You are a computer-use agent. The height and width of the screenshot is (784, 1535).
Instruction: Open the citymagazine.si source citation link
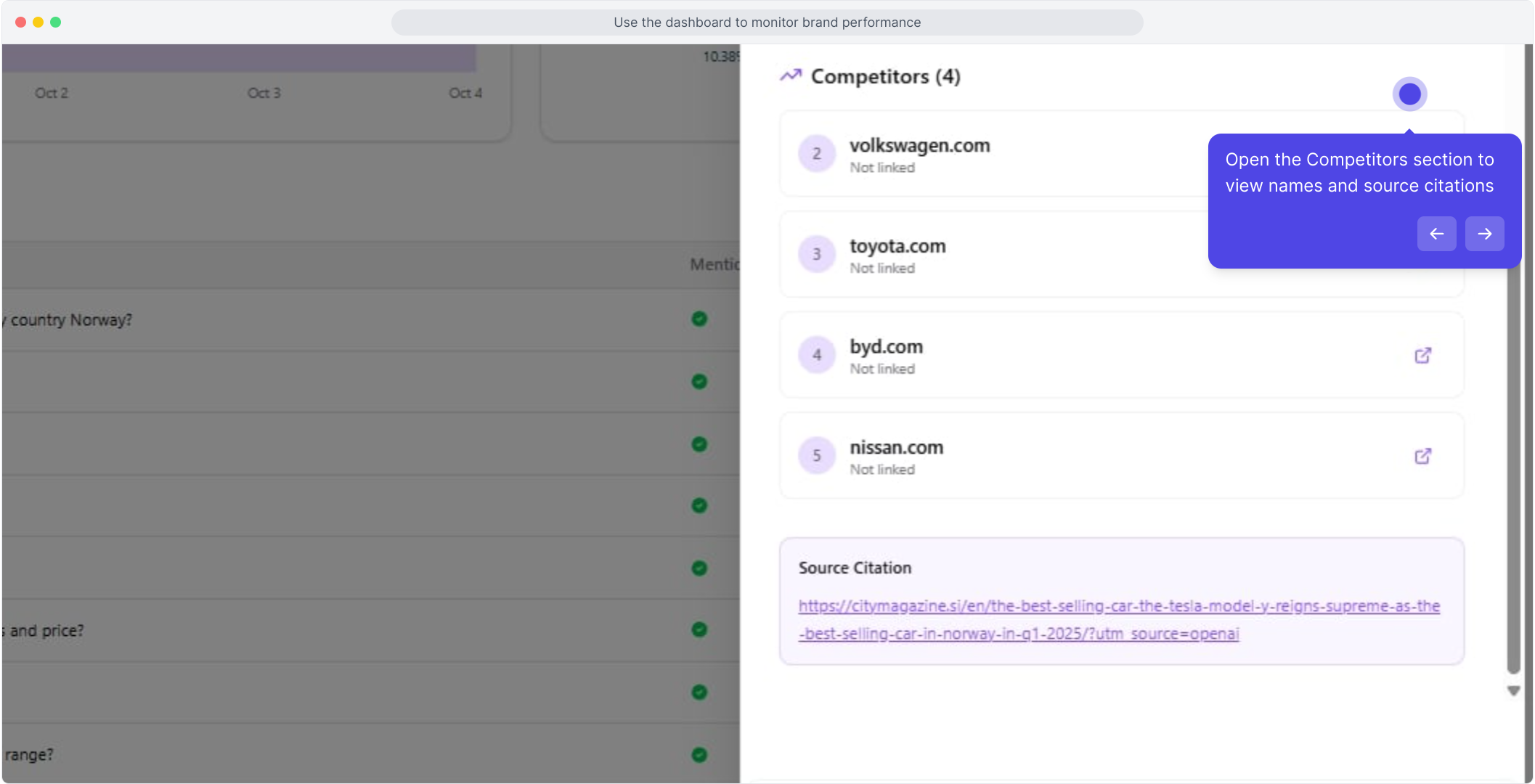coord(1118,619)
